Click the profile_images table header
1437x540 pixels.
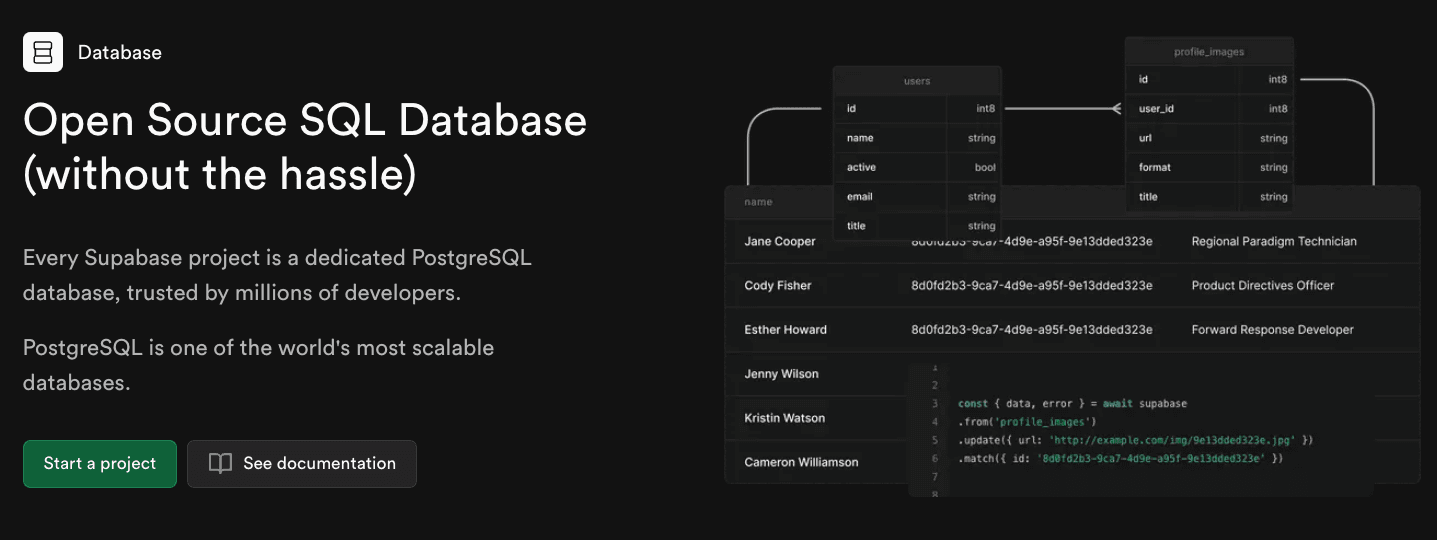click(x=1209, y=52)
